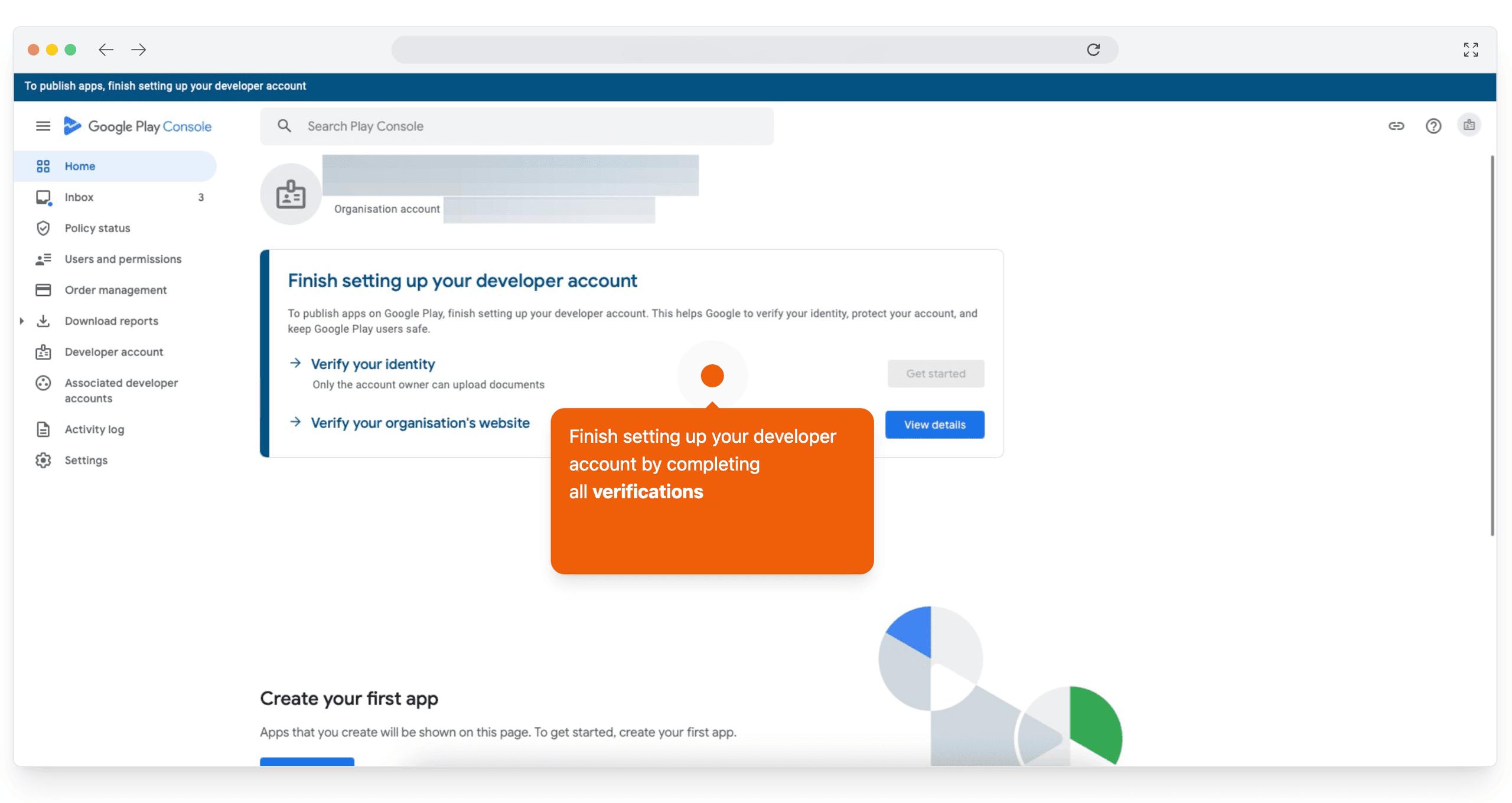1512x803 pixels.
Task: Open Order management via its card icon
Action: (x=44, y=289)
